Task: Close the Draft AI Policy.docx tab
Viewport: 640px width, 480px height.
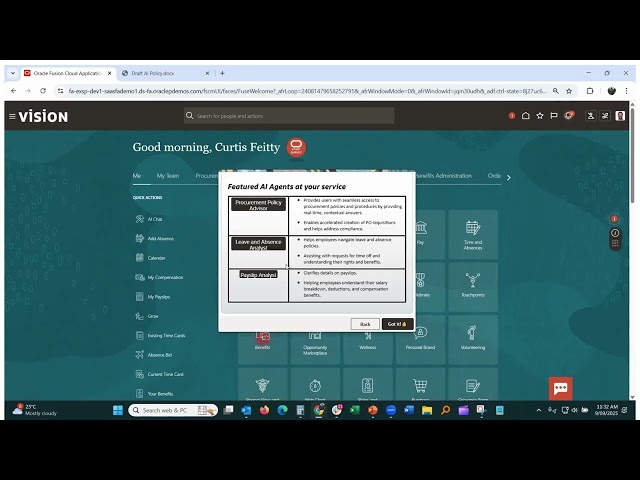Action: point(207,73)
